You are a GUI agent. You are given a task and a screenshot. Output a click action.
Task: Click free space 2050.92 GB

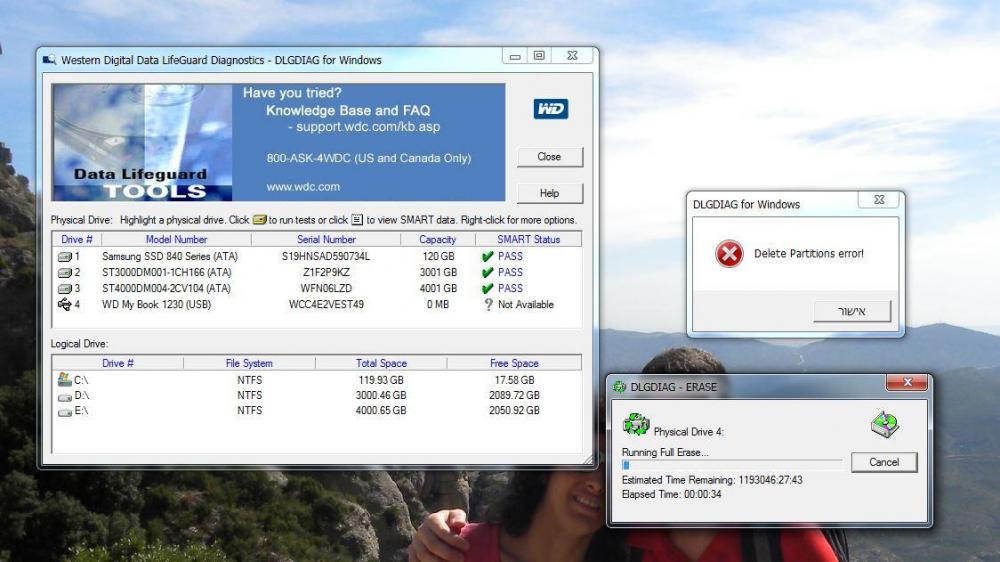coord(514,411)
